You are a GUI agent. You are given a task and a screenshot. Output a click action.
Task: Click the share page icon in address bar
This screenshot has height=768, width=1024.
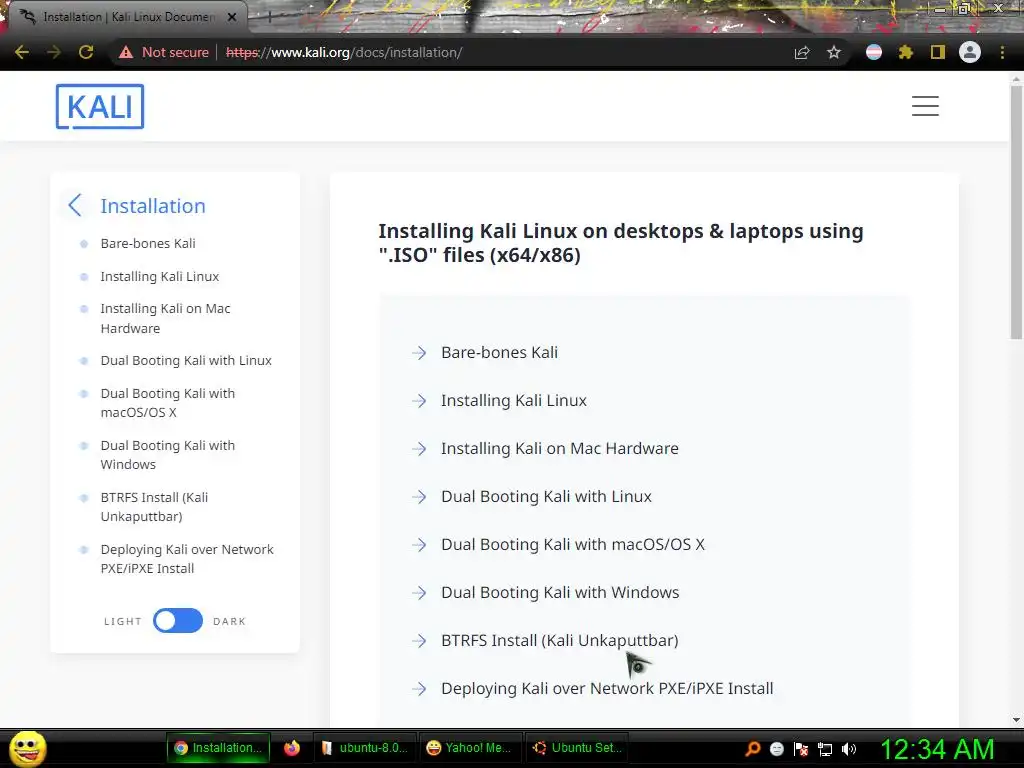[x=802, y=52]
